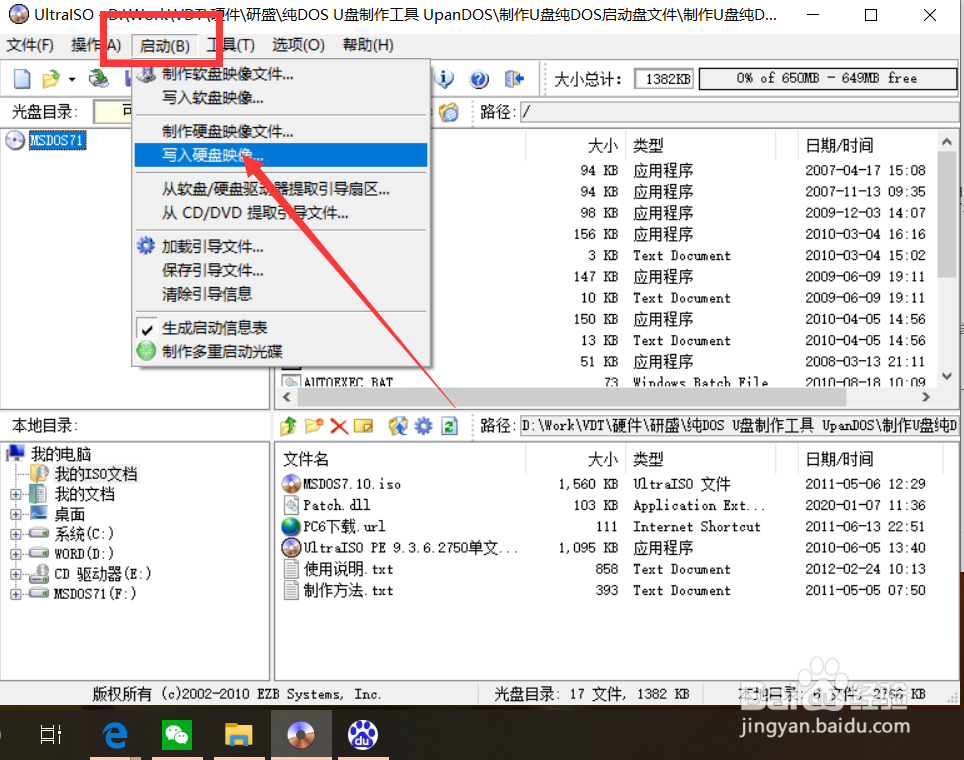Screen dimensions: 964x760
Task: Expand the 系统(C:) drive node
Action: [16, 534]
